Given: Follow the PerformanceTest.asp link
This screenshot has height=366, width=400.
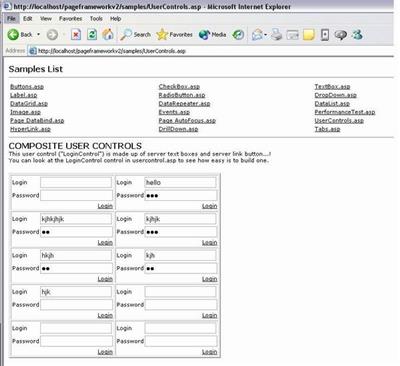Looking at the screenshot, I should coord(345,112).
